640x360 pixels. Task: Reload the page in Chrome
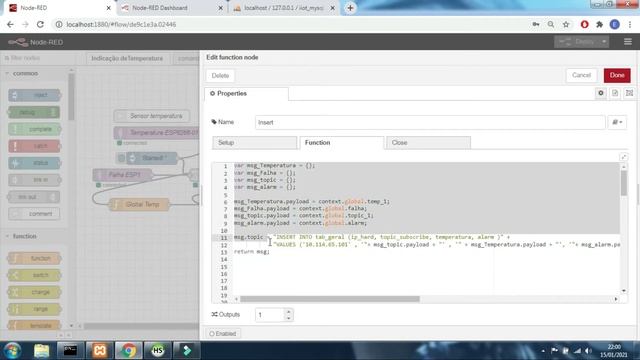click(x=40, y=24)
